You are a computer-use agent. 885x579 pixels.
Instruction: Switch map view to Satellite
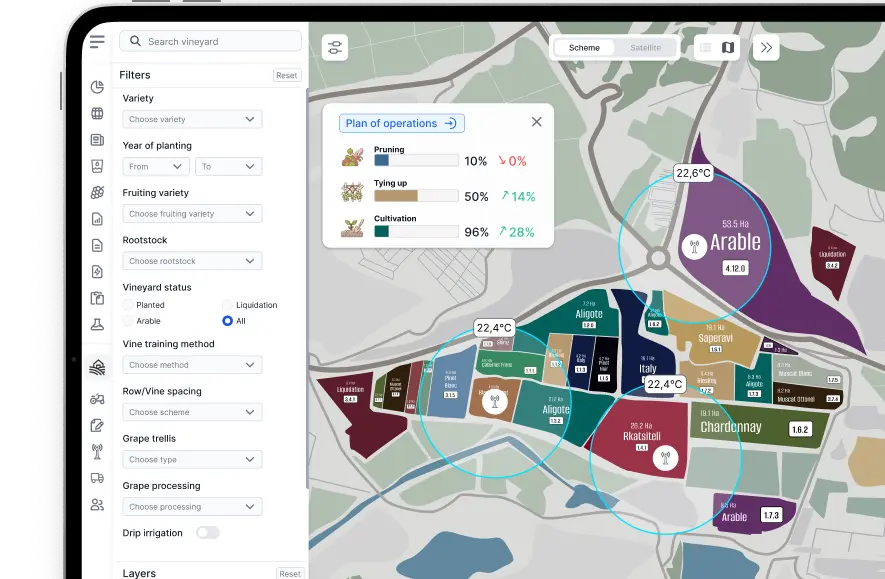(x=645, y=47)
